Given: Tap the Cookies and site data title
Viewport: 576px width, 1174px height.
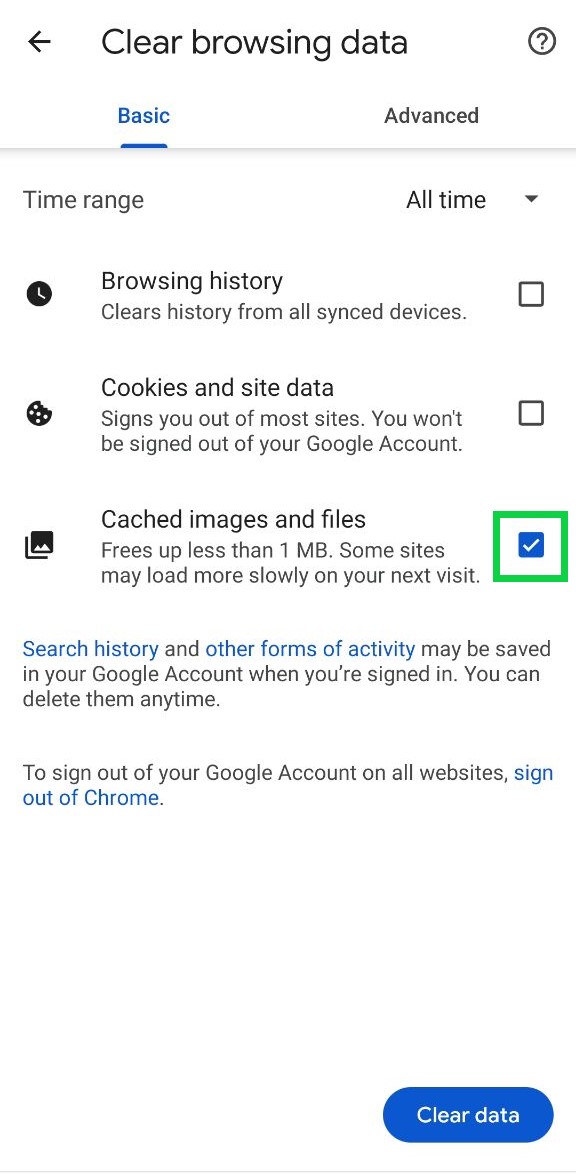Looking at the screenshot, I should coord(217,388).
